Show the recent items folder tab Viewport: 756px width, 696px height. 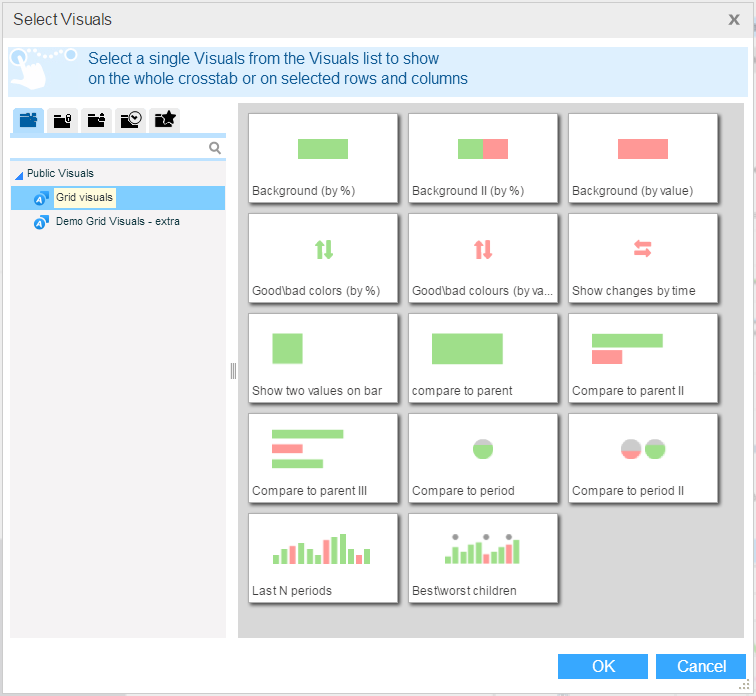coord(130,121)
